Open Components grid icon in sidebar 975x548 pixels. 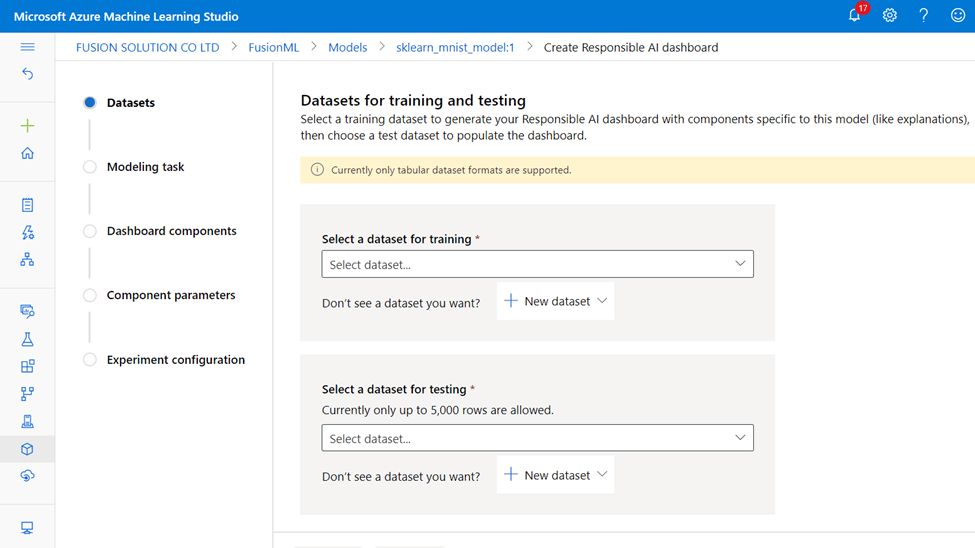pos(27,366)
